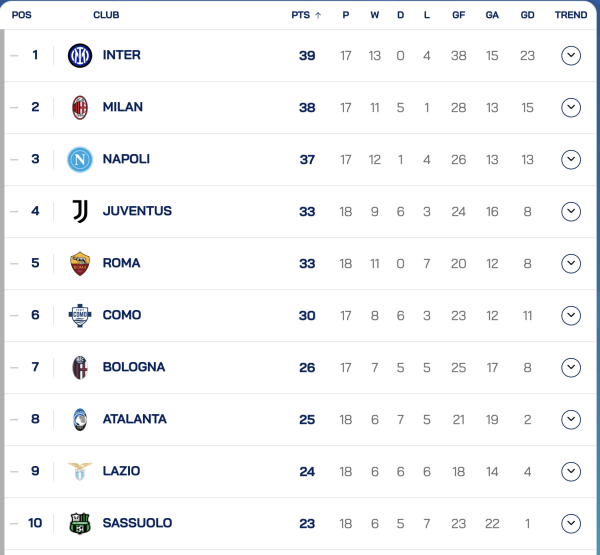This screenshot has width=600, height=555.
Task: Click the GD column header
Action: [527, 15]
